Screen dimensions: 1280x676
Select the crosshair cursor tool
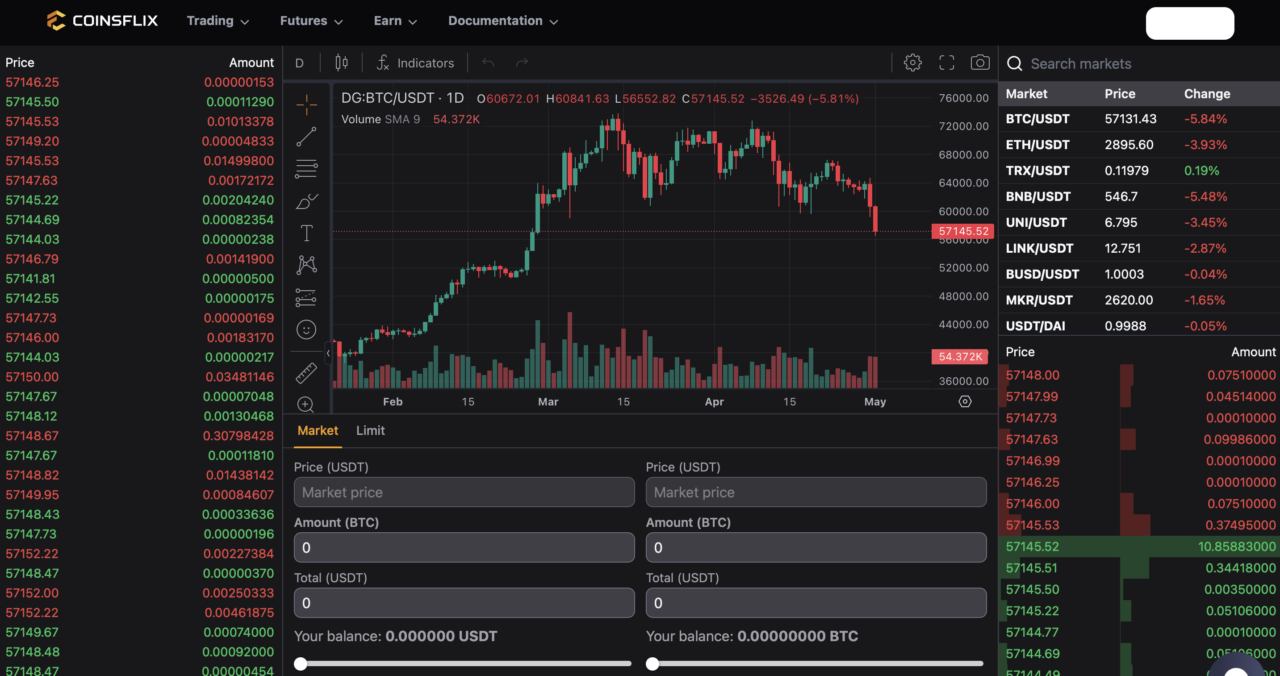point(307,104)
